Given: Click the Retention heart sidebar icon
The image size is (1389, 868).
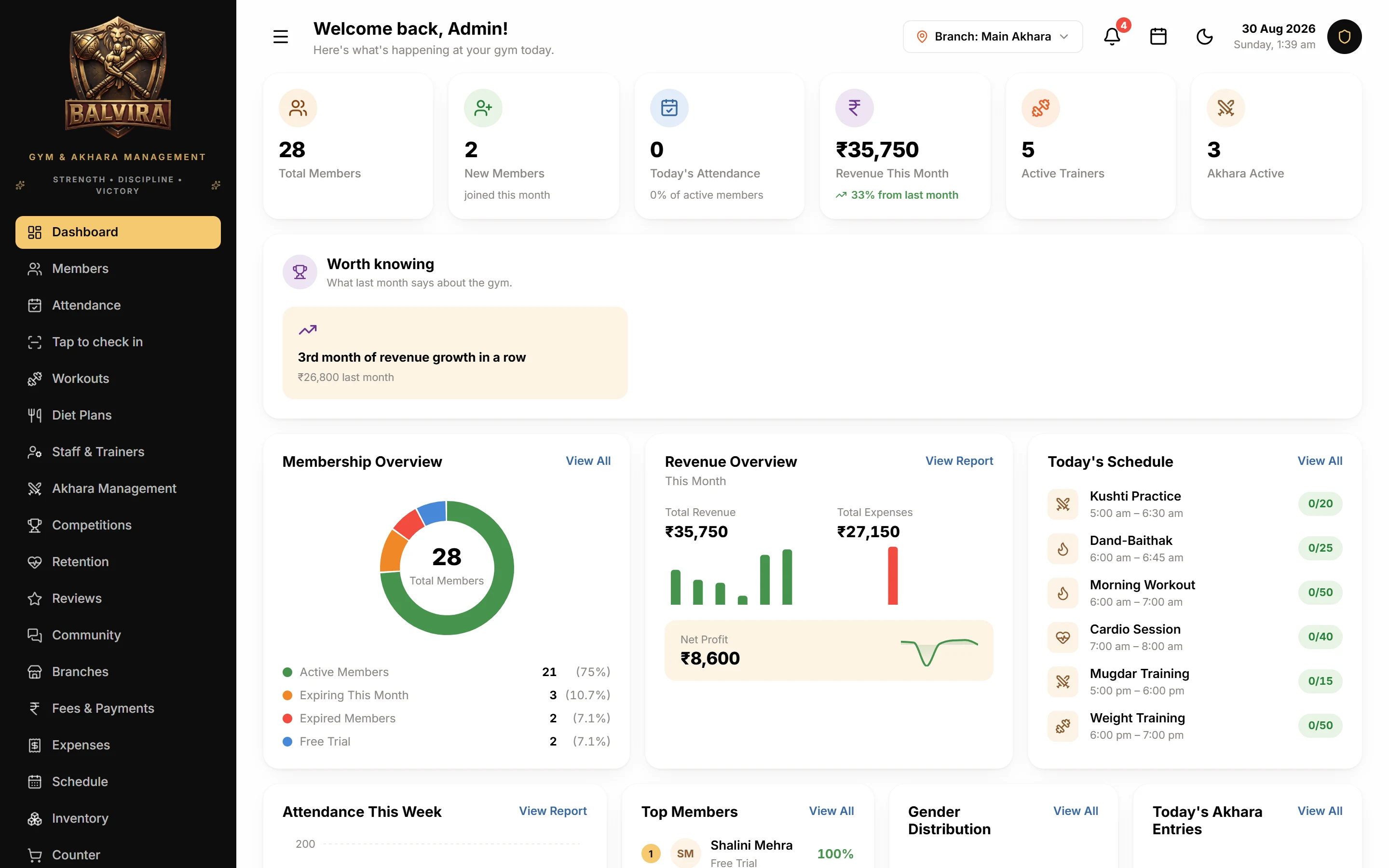Looking at the screenshot, I should coord(34,562).
